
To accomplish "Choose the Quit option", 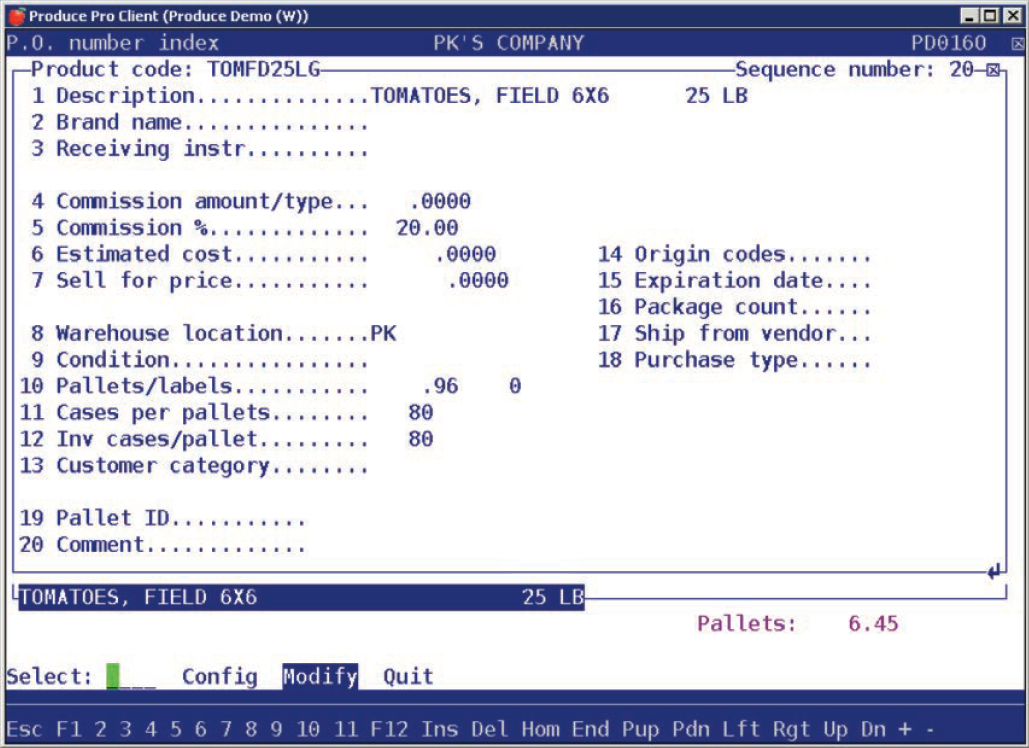I will (x=408, y=676).
